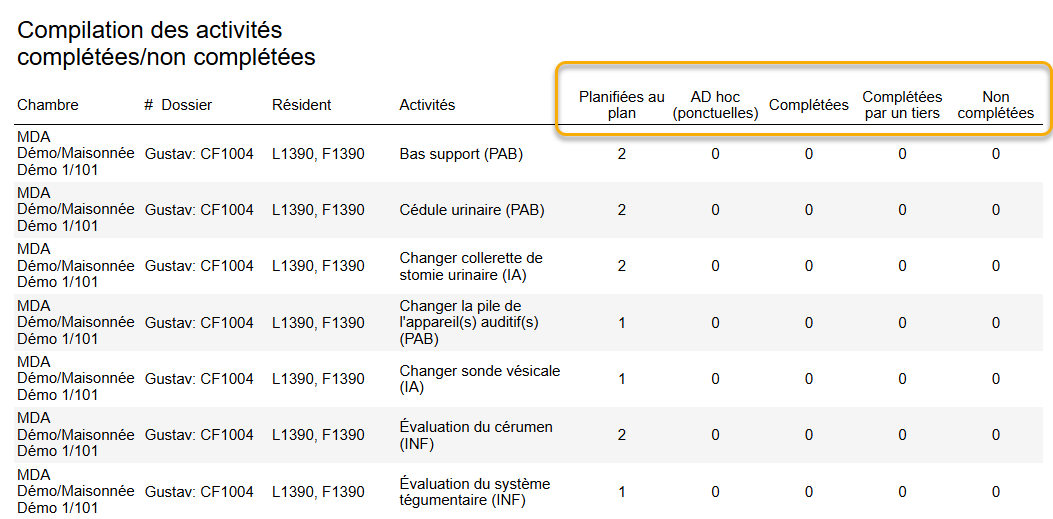Select the 'AD hoc (ponctuelles)' column header
Image resolution: width=1053 pixels, height=519 pixels.
click(x=715, y=105)
